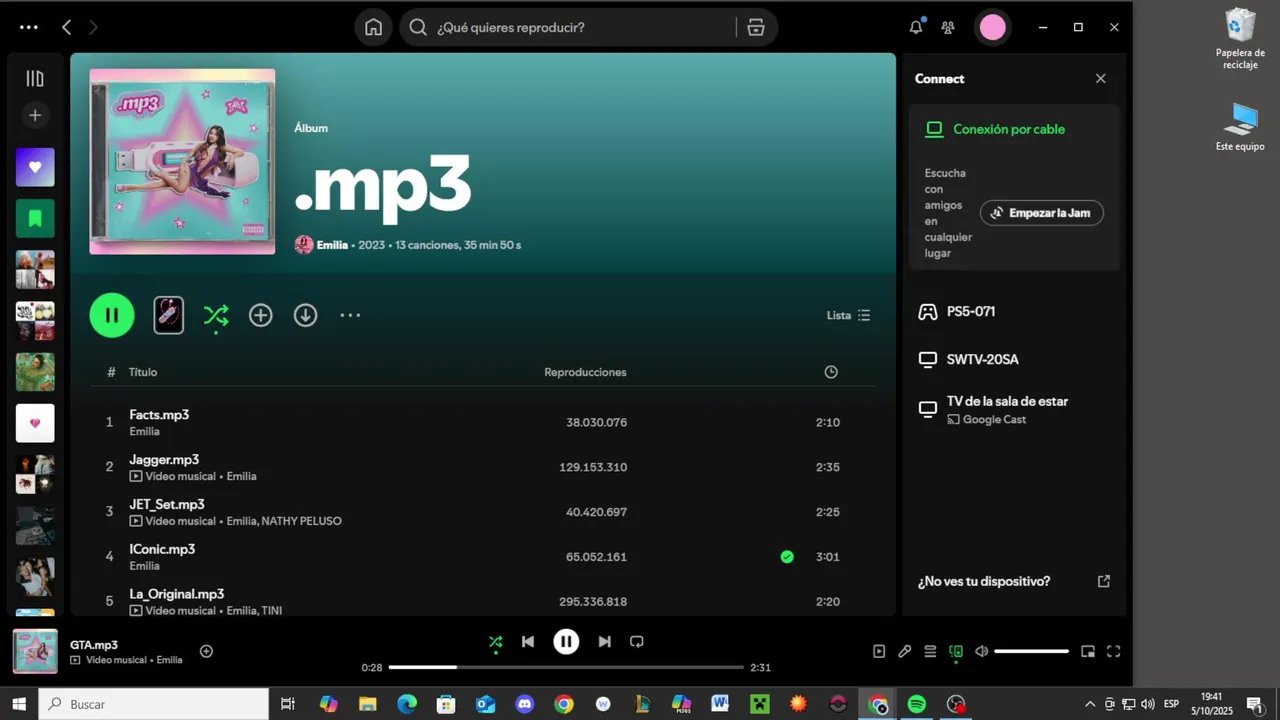
Task: Skip to previous track
Action: click(528, 642)
